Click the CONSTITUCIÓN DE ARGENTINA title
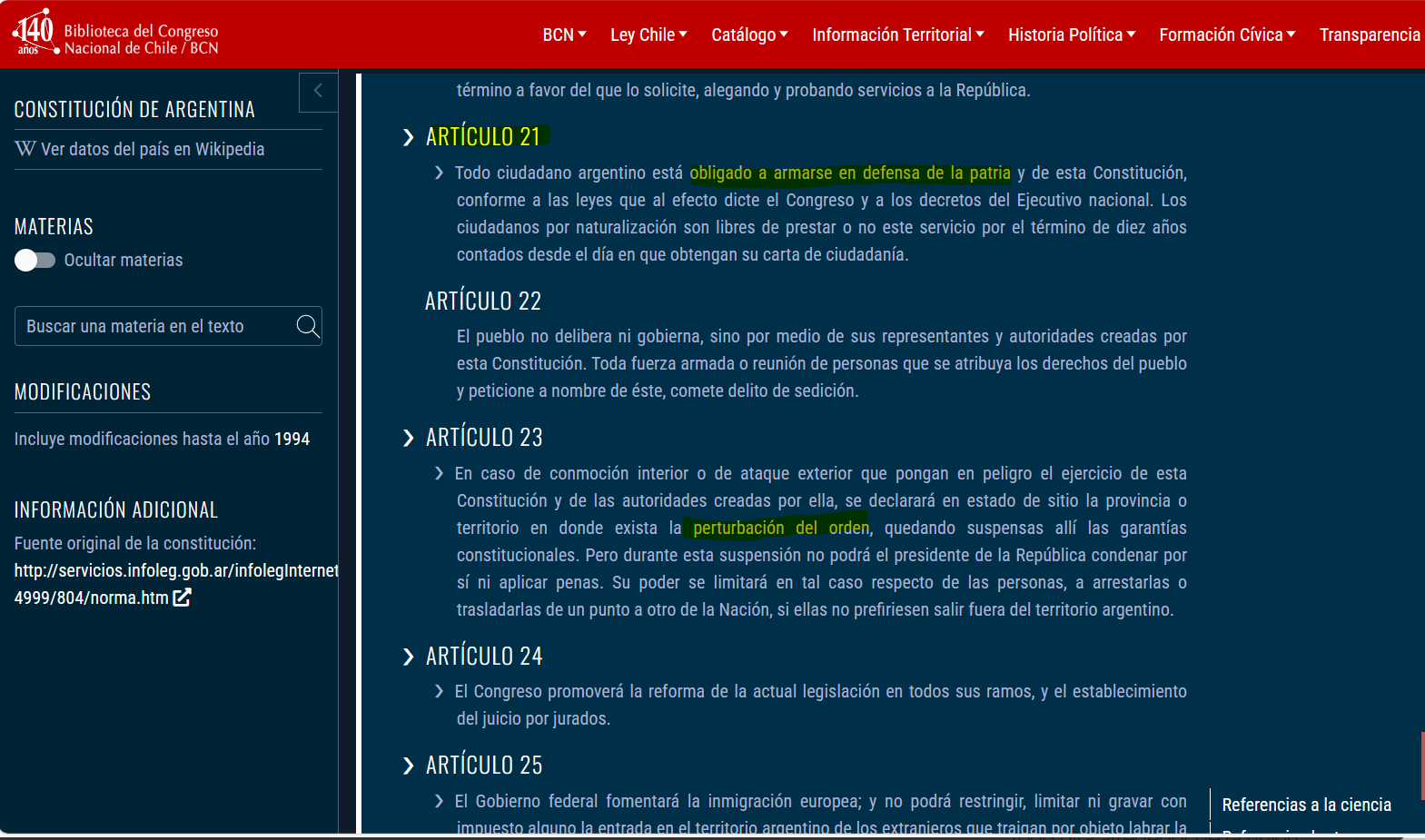The height and width of the screenshot is (840, 1425). [x=134, y=110]
